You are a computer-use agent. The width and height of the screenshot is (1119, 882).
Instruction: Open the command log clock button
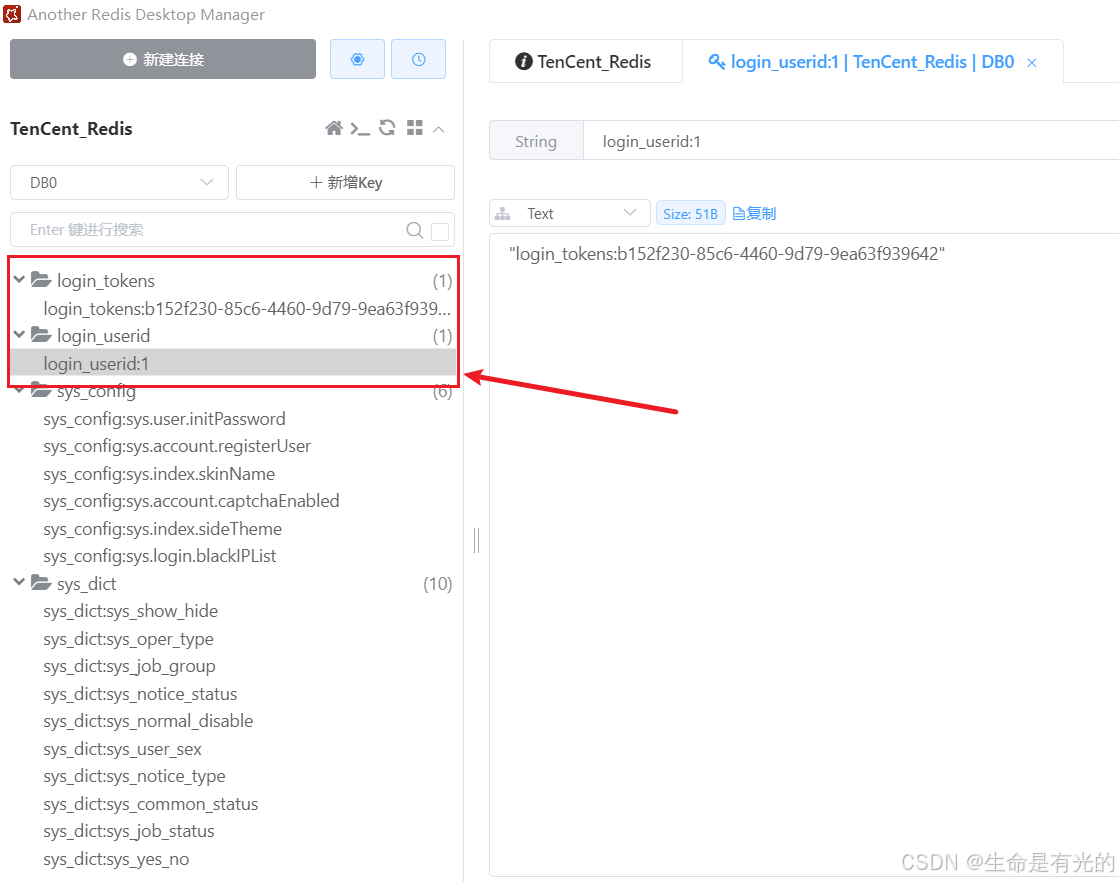coord(419,59)
